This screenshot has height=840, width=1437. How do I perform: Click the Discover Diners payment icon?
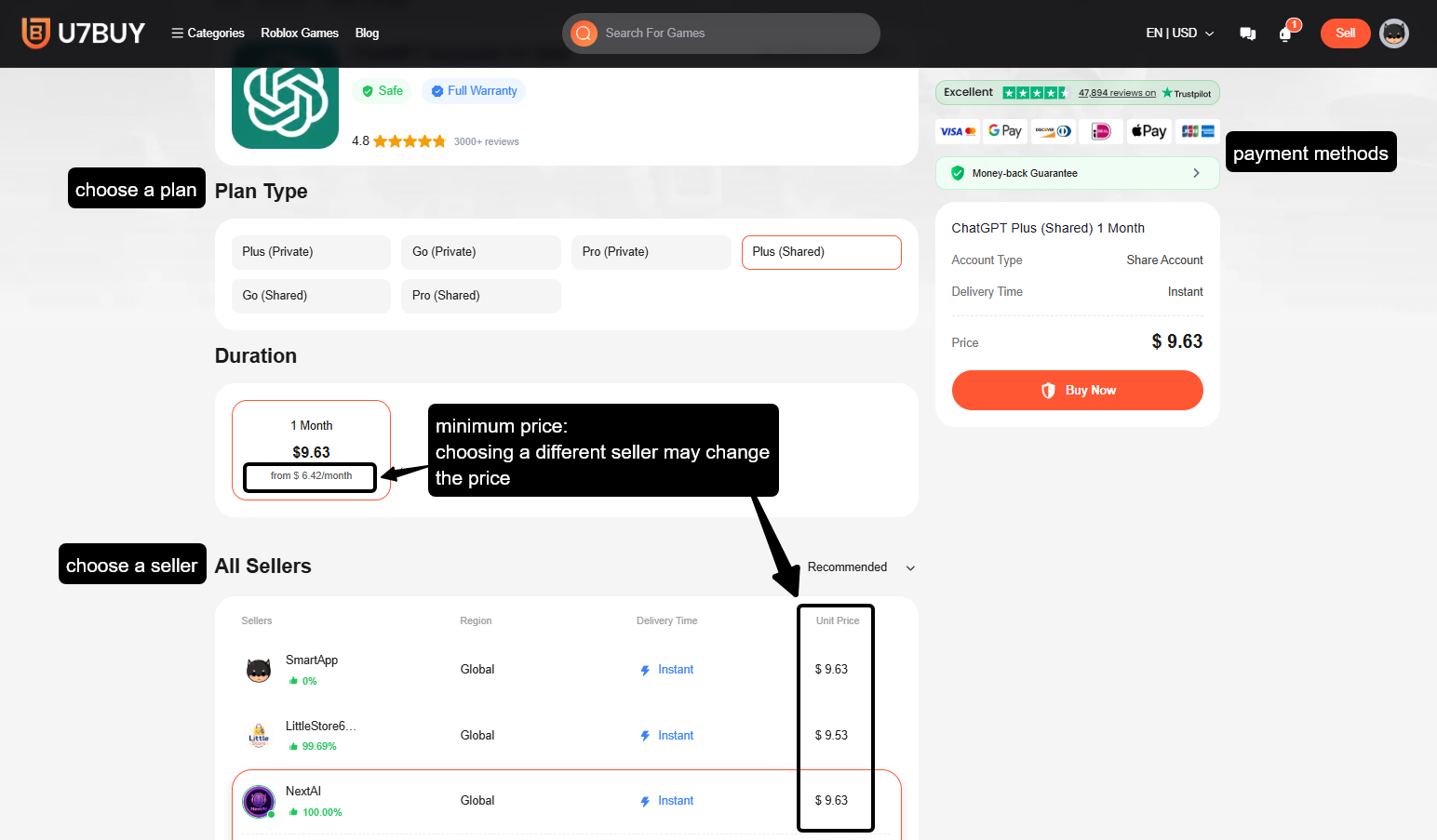1054,131
